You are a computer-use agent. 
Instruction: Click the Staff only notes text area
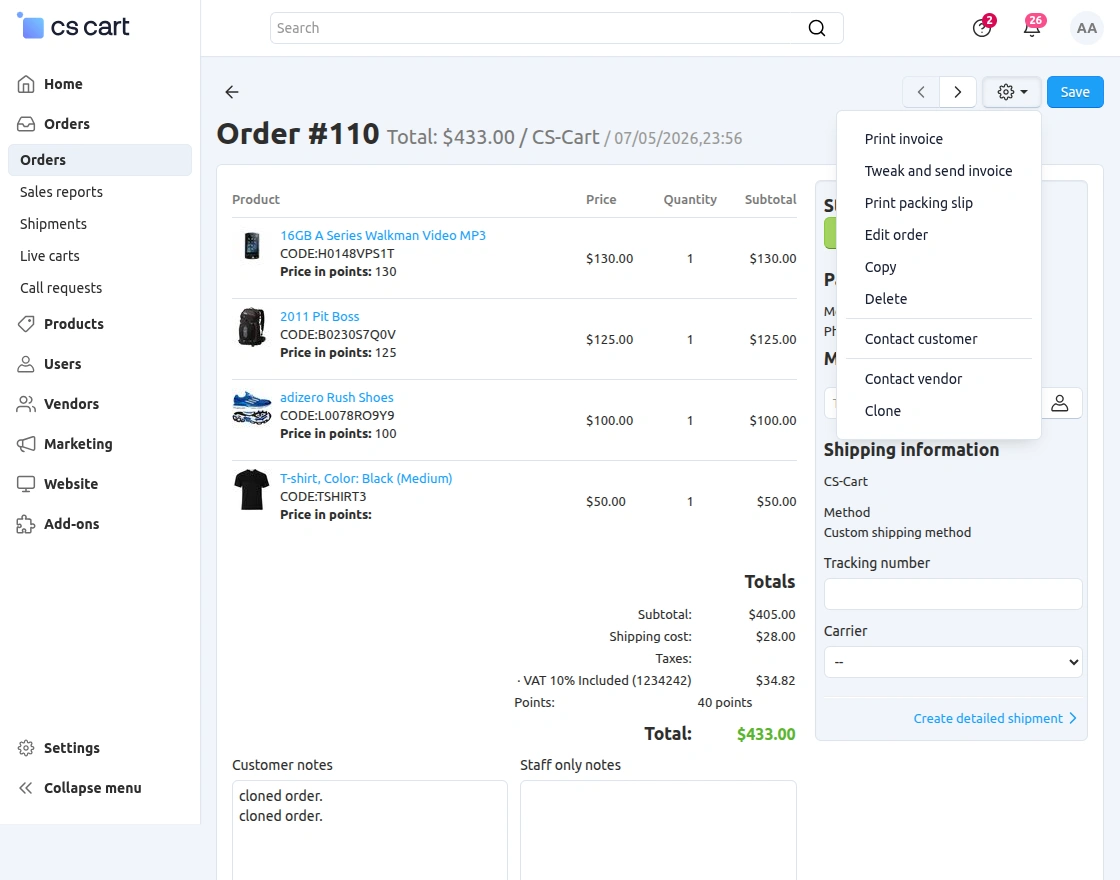click(x=658, y=830)
